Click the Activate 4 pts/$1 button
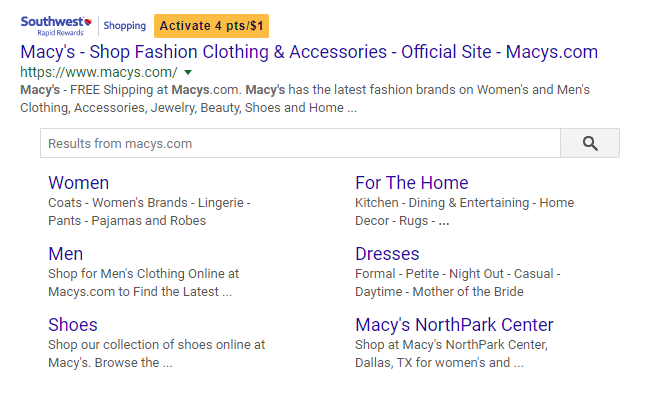Viewport: 651px width, 414px height. click(x=211, y=26)
